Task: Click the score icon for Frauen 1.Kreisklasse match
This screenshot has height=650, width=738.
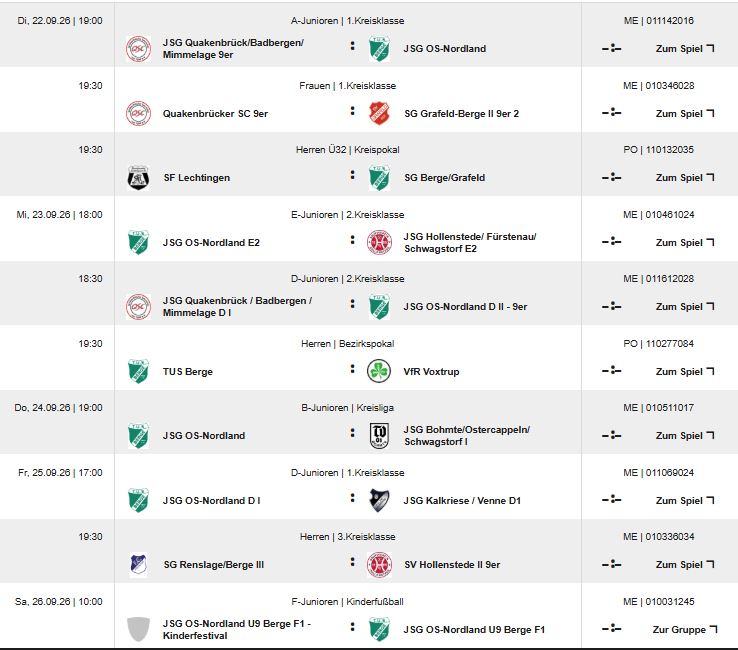Action: 611,113
